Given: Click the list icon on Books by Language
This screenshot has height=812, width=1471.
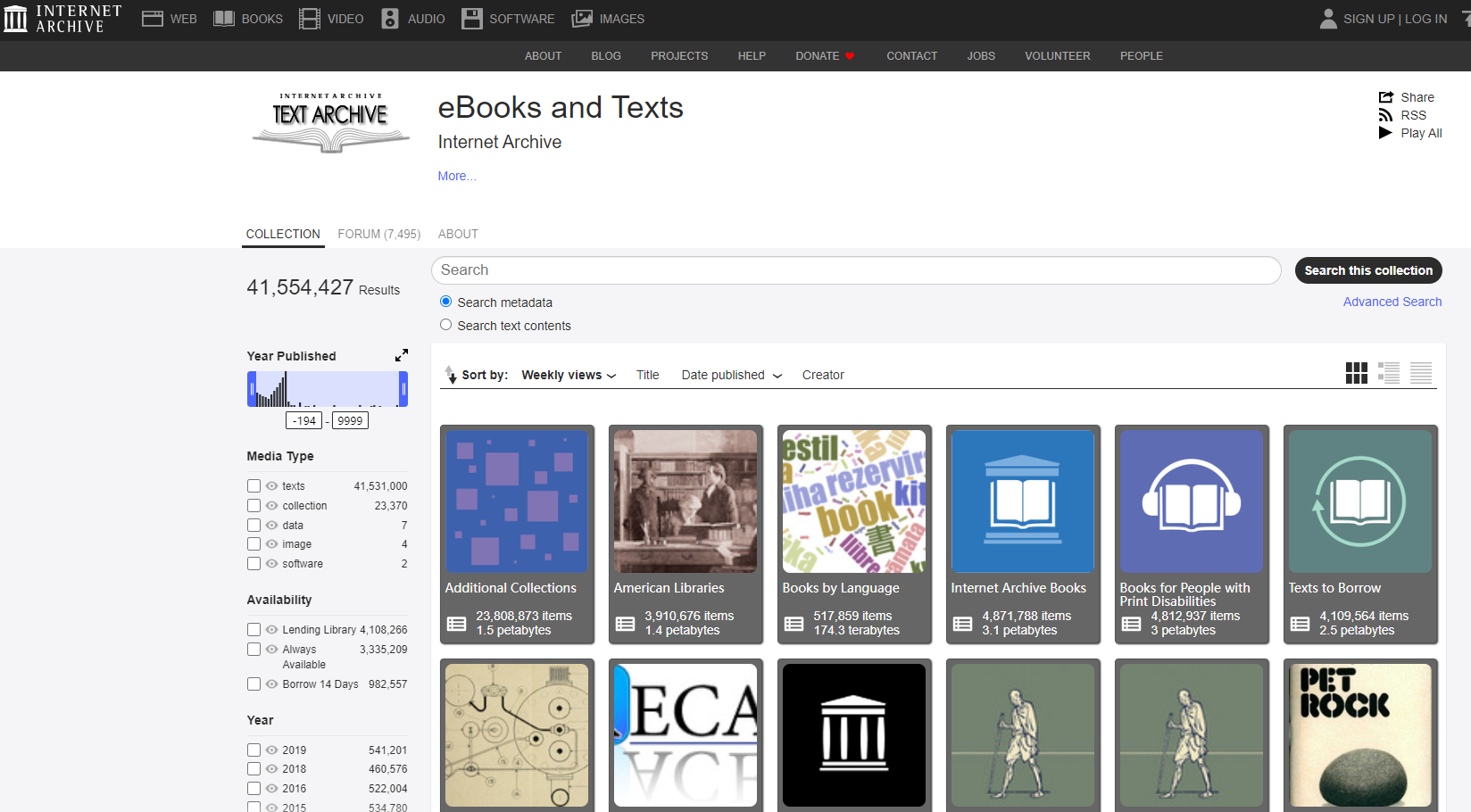Looking at the screenshot, I should pyautogui.click(x=794, y=624).
